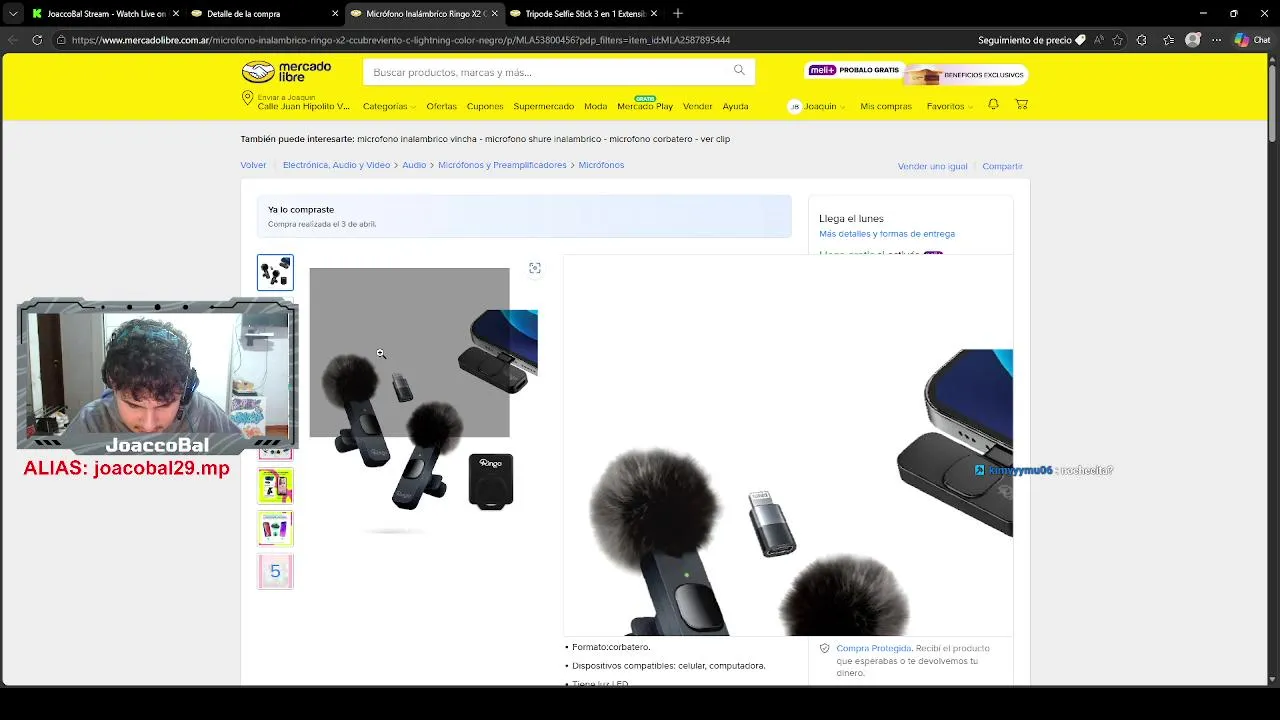Click the main microphone product image
This screenshot has width=1280, height=720.
[x=424, y=400]
